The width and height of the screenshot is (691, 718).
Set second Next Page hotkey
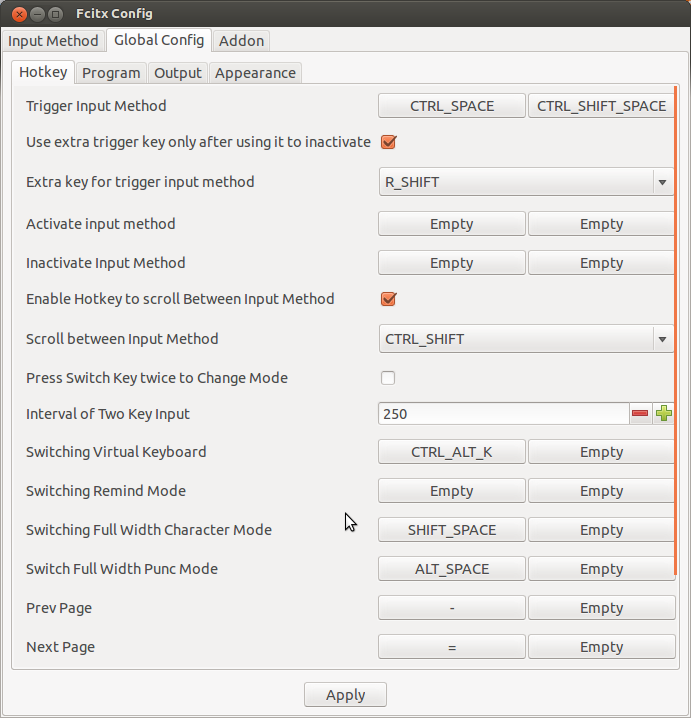coord(602,646)
